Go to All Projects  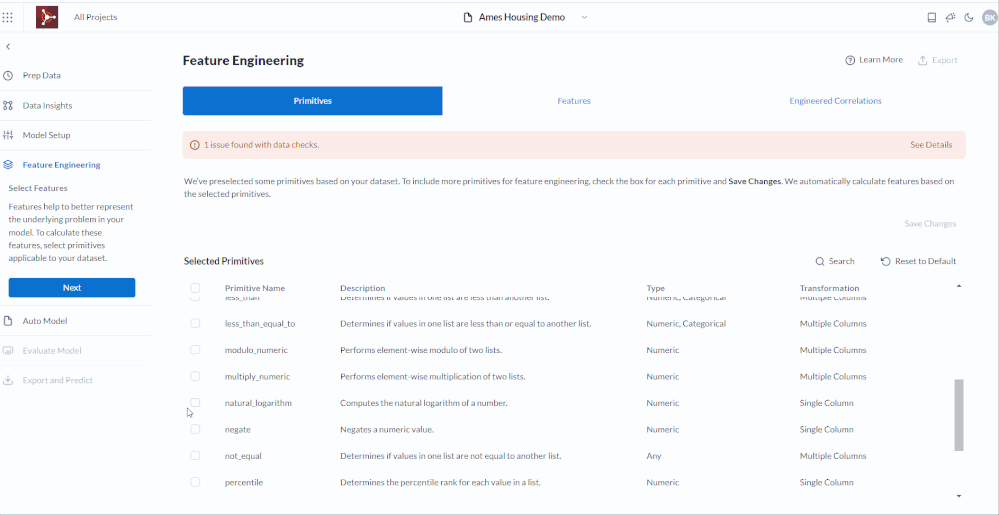pyautogui.click(x=96, y=17)
